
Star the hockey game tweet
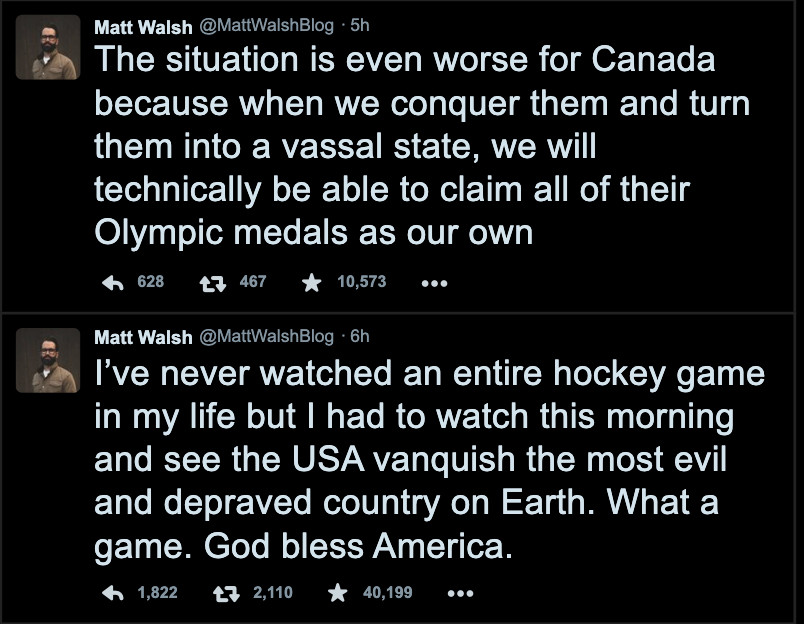[338, 593]
